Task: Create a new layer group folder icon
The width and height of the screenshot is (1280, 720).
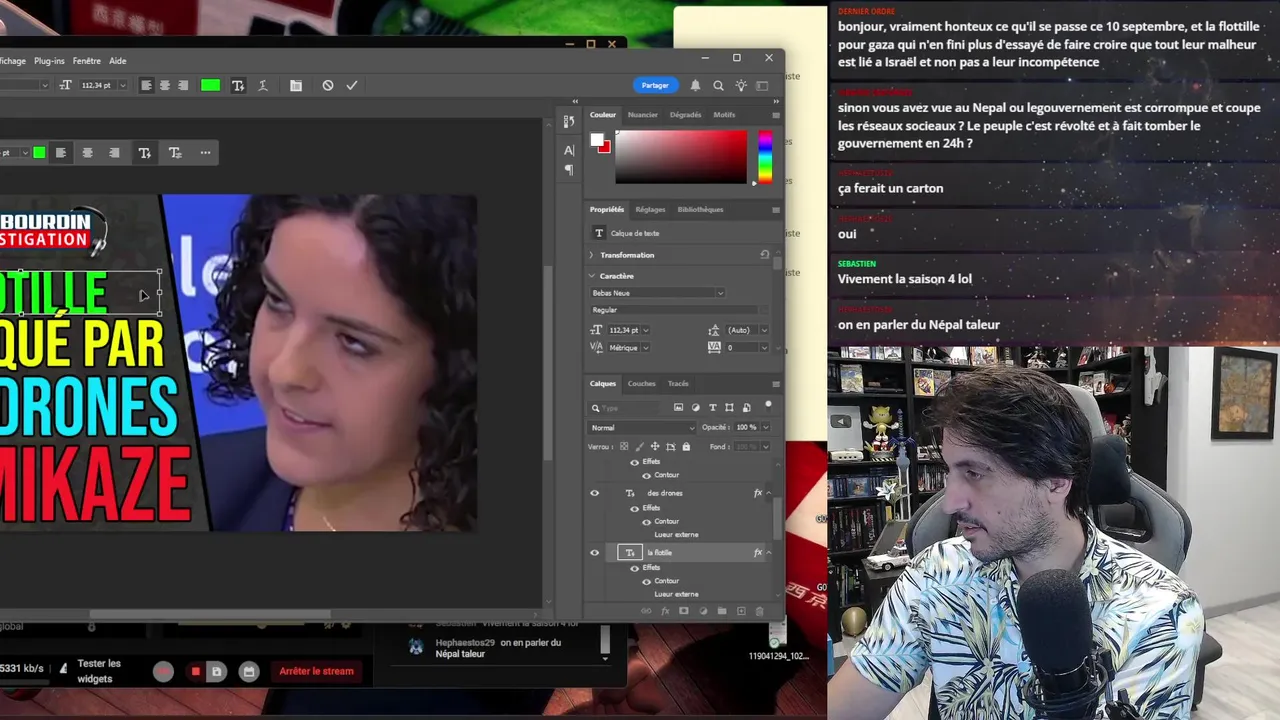Action: [x=722, y=611]
